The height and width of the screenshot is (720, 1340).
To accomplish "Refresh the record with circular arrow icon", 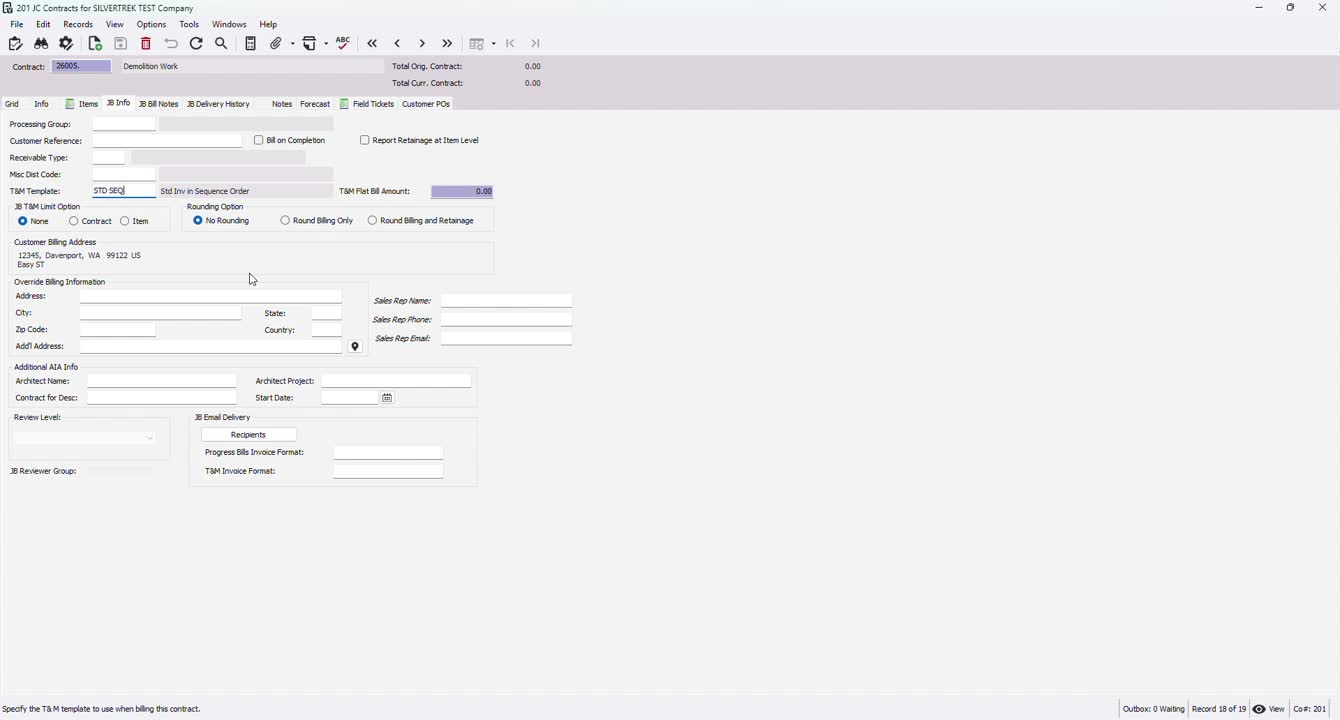I will click(x=197, y=44).
